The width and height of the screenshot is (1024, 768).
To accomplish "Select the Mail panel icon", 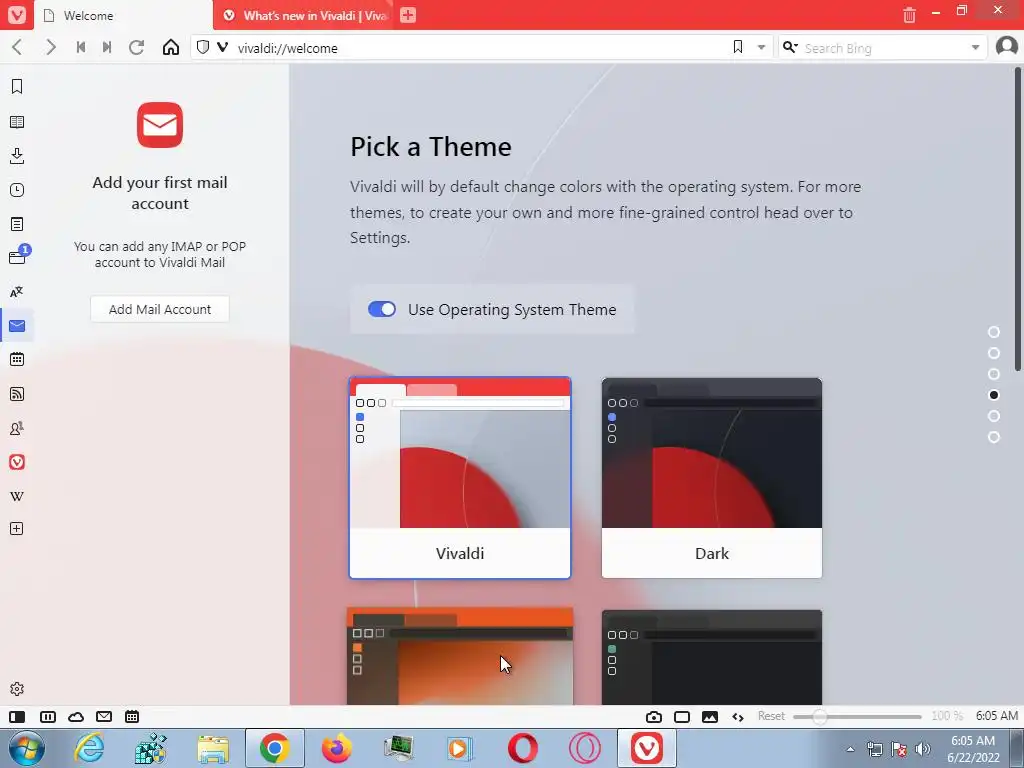I will tap(17, 326).
